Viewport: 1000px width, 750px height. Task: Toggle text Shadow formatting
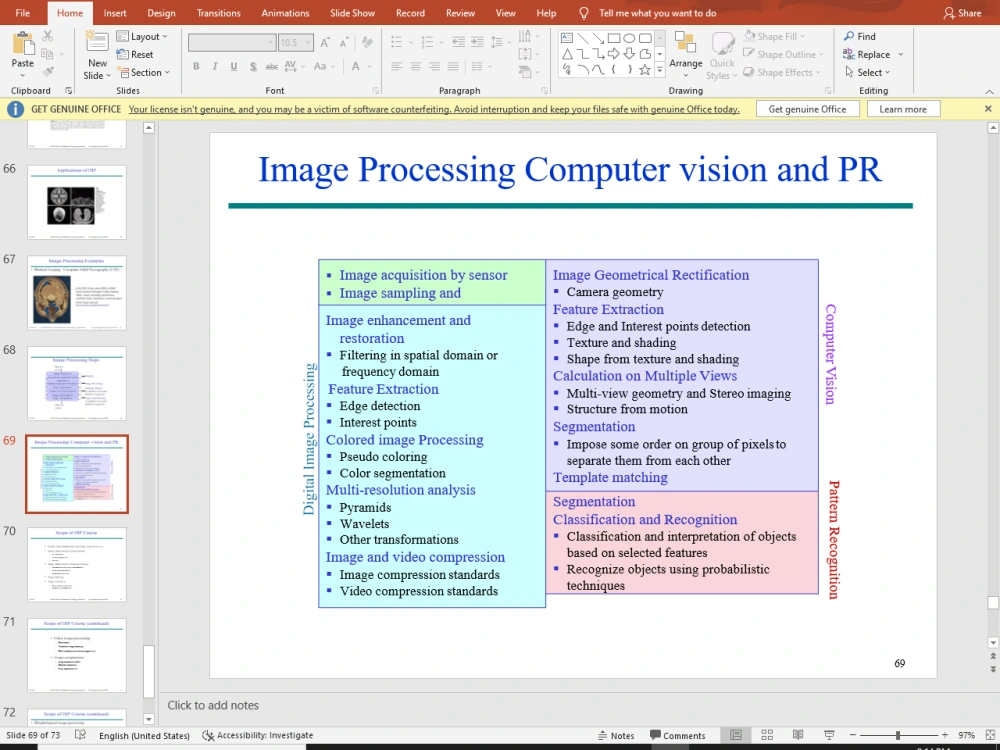tap(253, 66)
